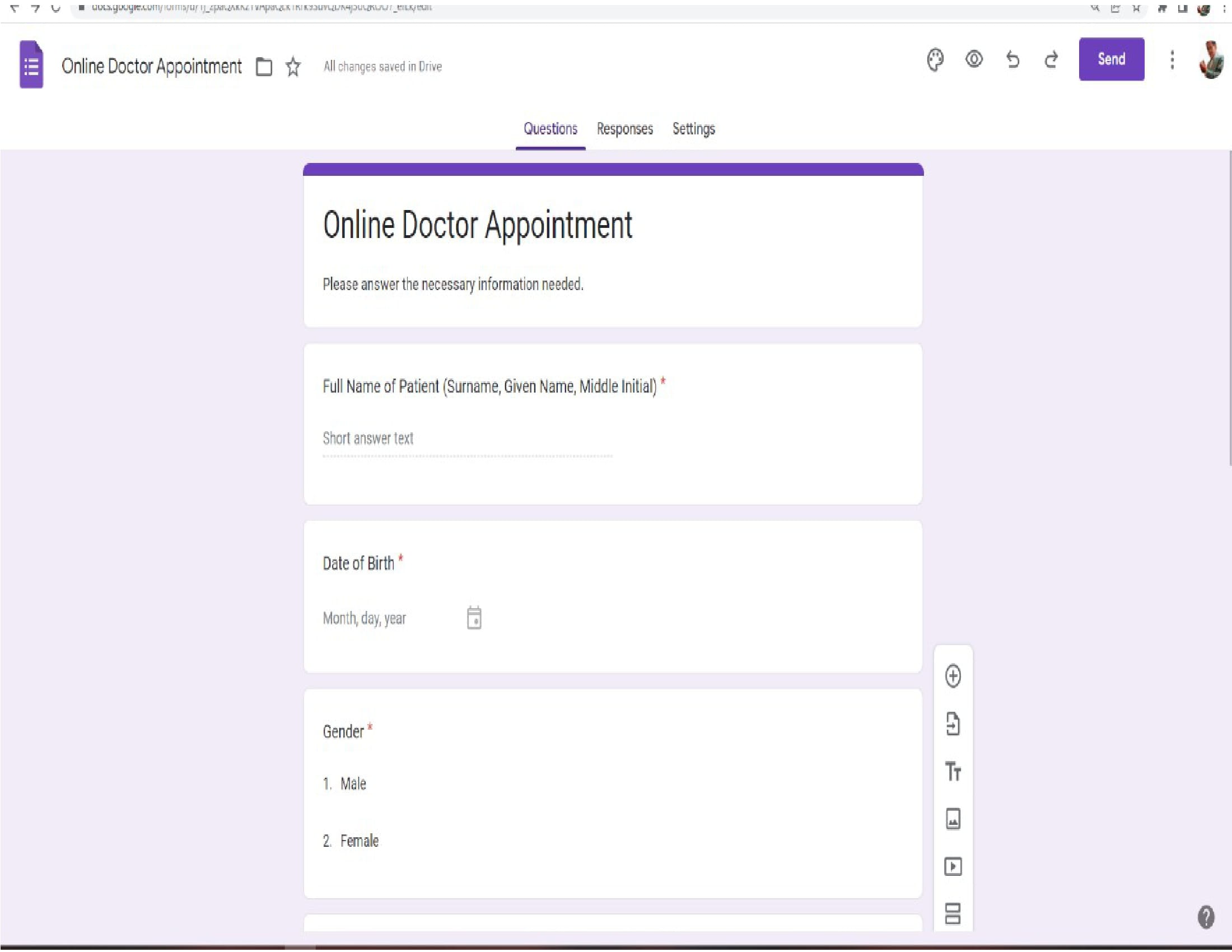
Task: Insert an image into the form
Action: (x=953, y=819)
